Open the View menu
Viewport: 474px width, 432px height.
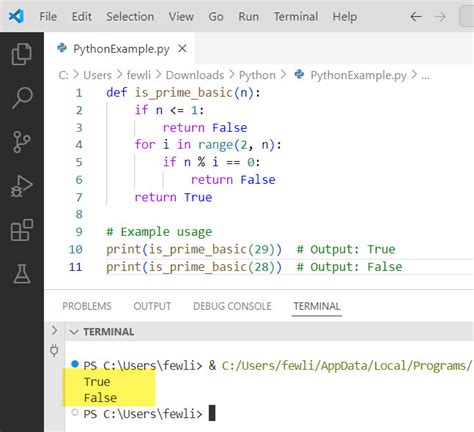pos(181,16)
